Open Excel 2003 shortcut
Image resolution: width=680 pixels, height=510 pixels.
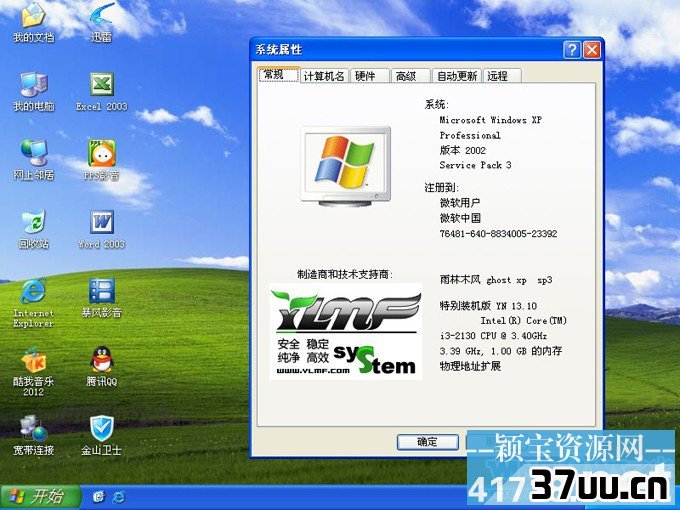(x=101, y=92)
